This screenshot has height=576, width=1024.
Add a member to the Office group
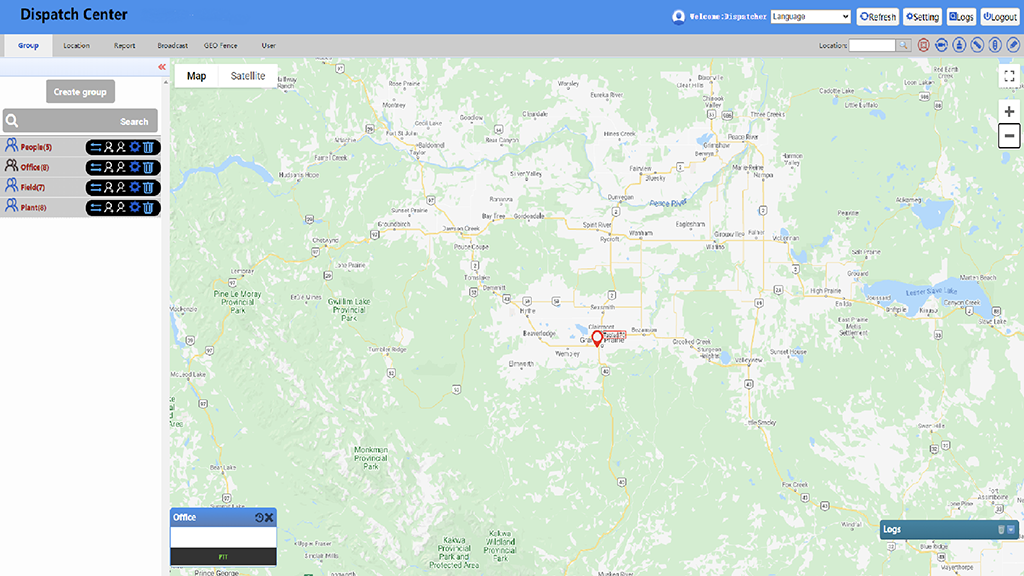(x=109, y=167)
